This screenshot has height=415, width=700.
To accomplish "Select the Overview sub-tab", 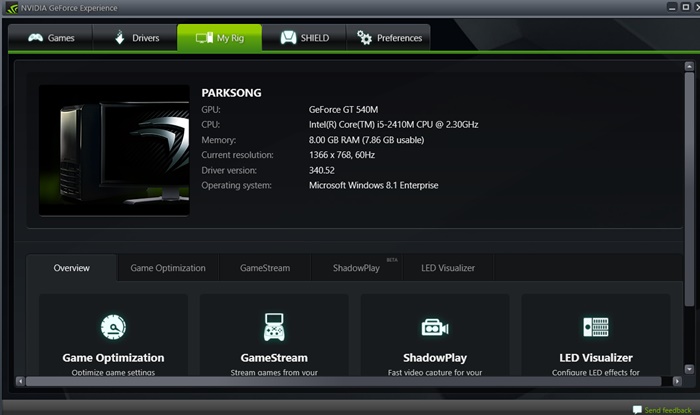I will [x=71, y=268].
